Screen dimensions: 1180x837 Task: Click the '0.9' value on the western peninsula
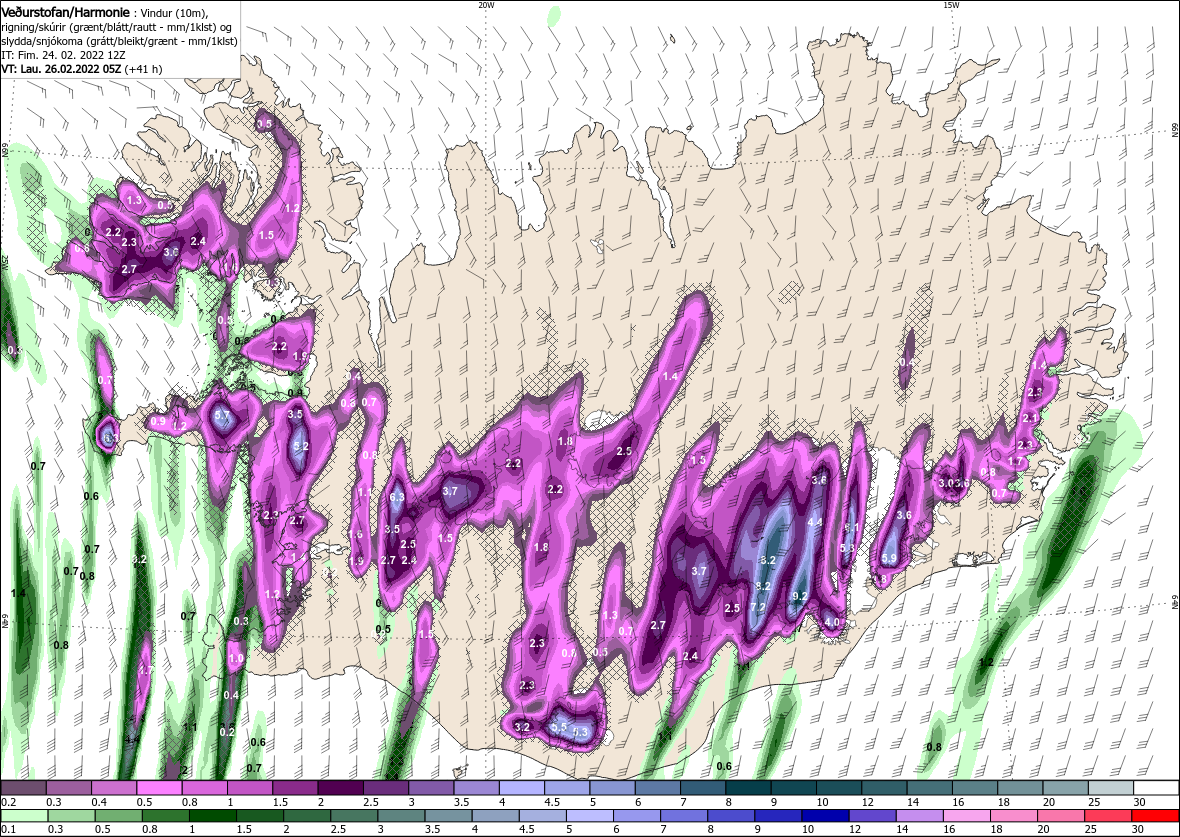(158, 422)
